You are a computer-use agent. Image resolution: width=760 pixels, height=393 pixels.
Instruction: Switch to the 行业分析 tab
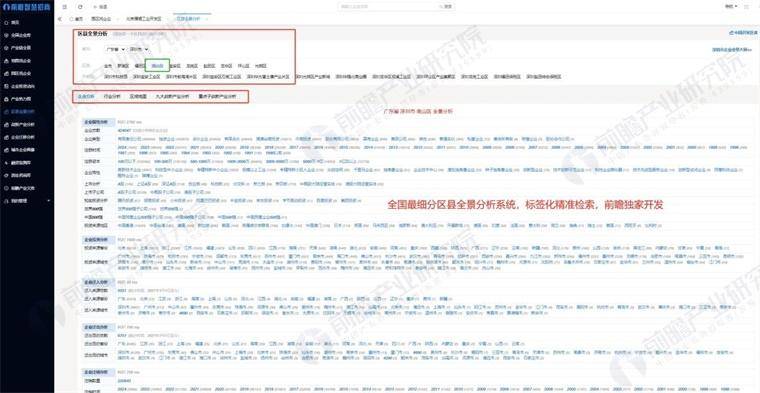click(x=112, y=96)
